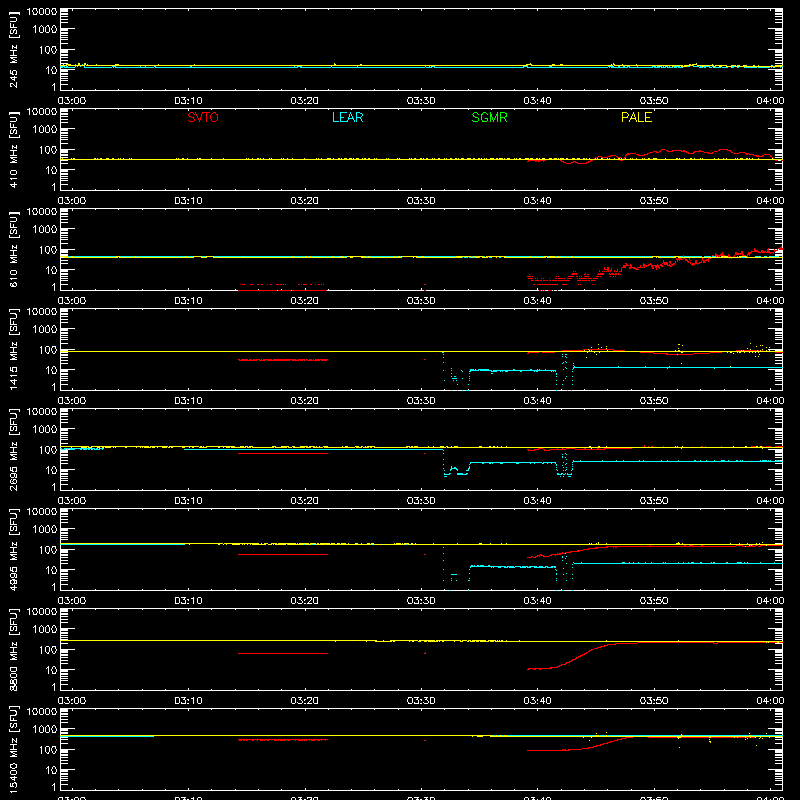Click the 03:10 time label under 245 MHz panel
The image size is (800, 800).
click(x=188, y=101)
